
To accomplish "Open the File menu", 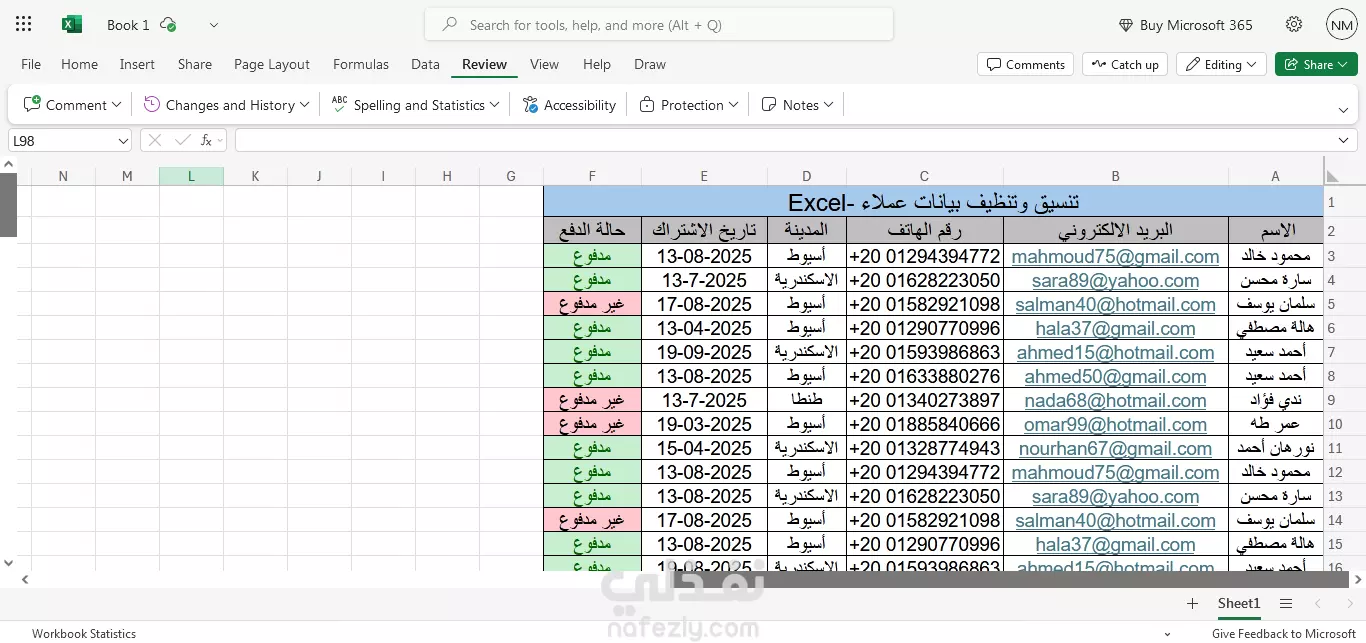I will (x=31, y=64).
